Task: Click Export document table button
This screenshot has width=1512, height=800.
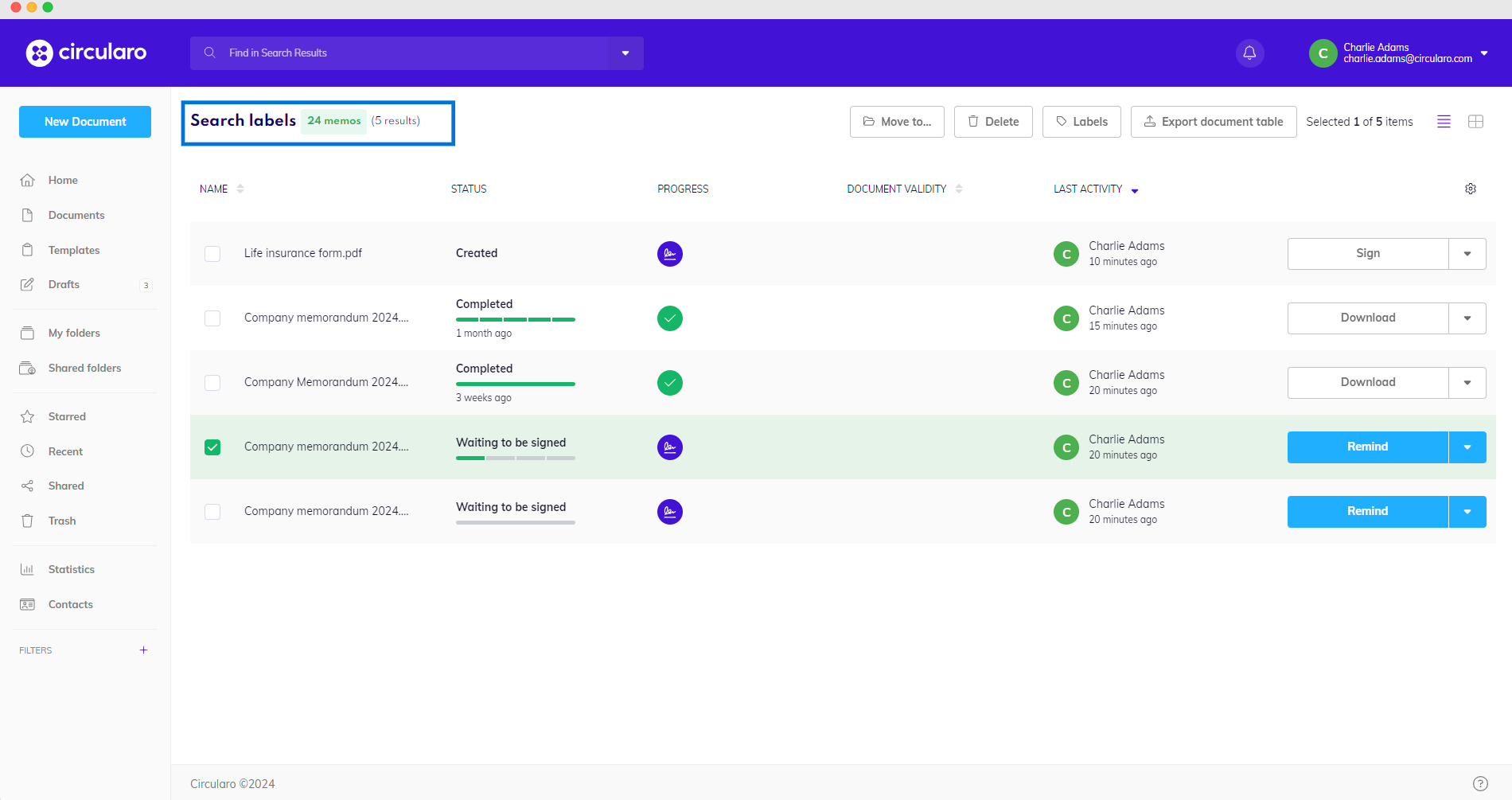Action: point(1213,122)
